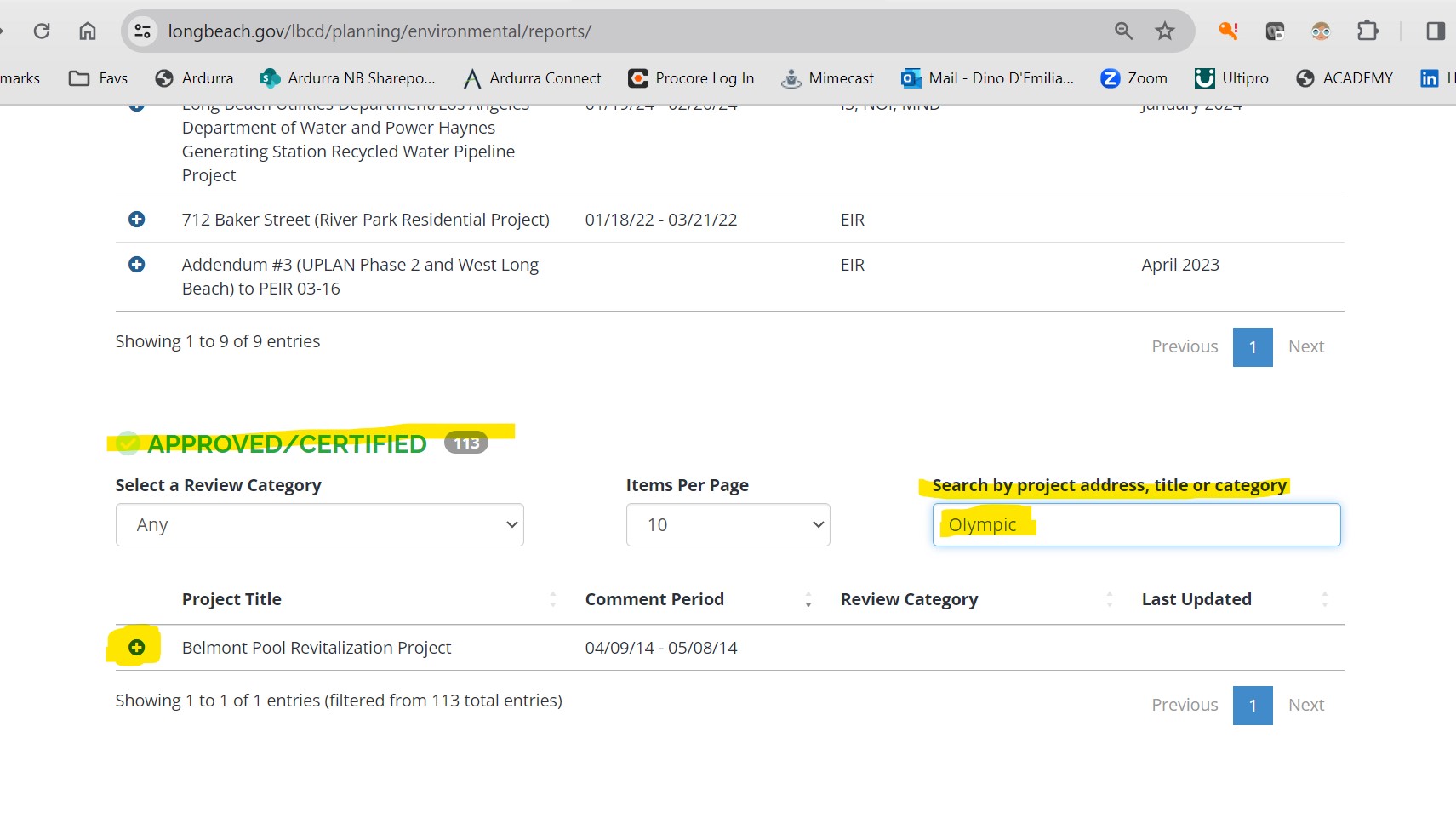The height and width of the screenshot is (818, 1456).
Task: Reload the page with the refresh icon
Action: coord(42,31)
